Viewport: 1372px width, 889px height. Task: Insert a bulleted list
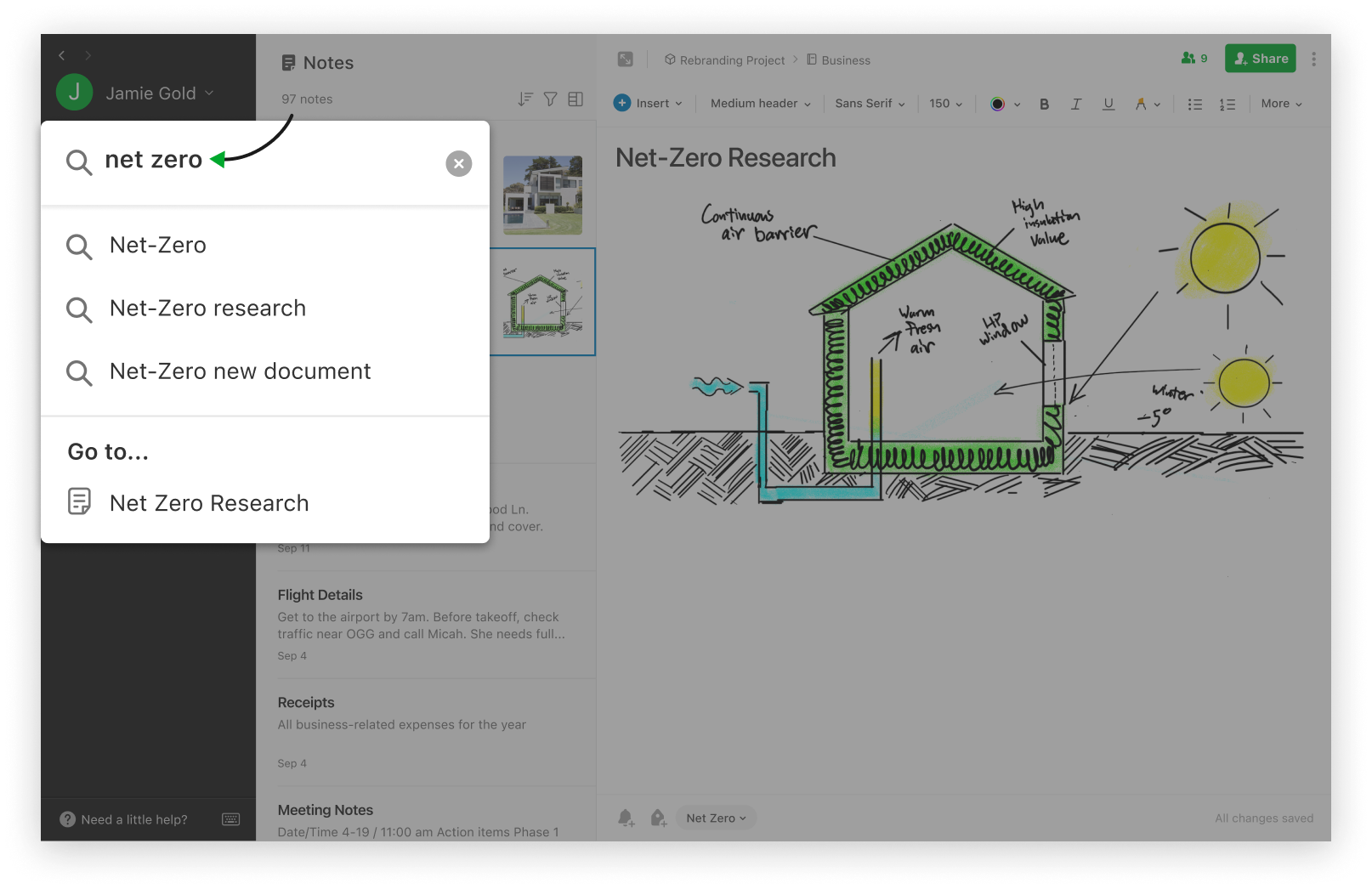(1194, 104)
